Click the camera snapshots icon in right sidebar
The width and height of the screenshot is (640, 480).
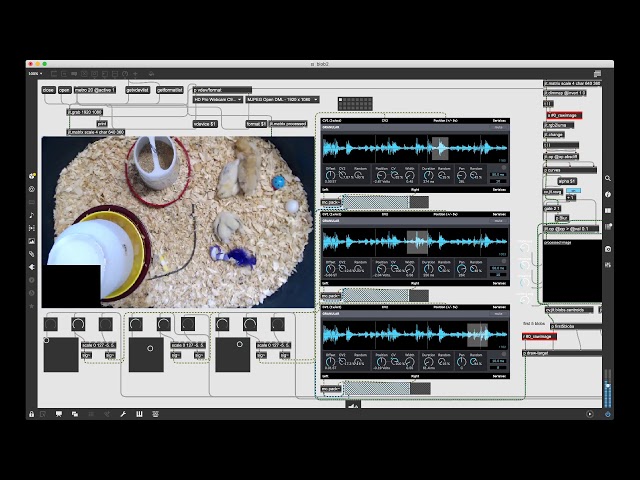coord(608,249)
